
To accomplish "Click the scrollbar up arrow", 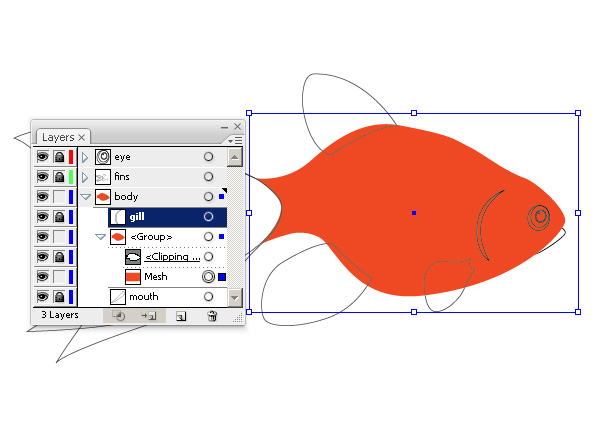I will pos(235,157).
